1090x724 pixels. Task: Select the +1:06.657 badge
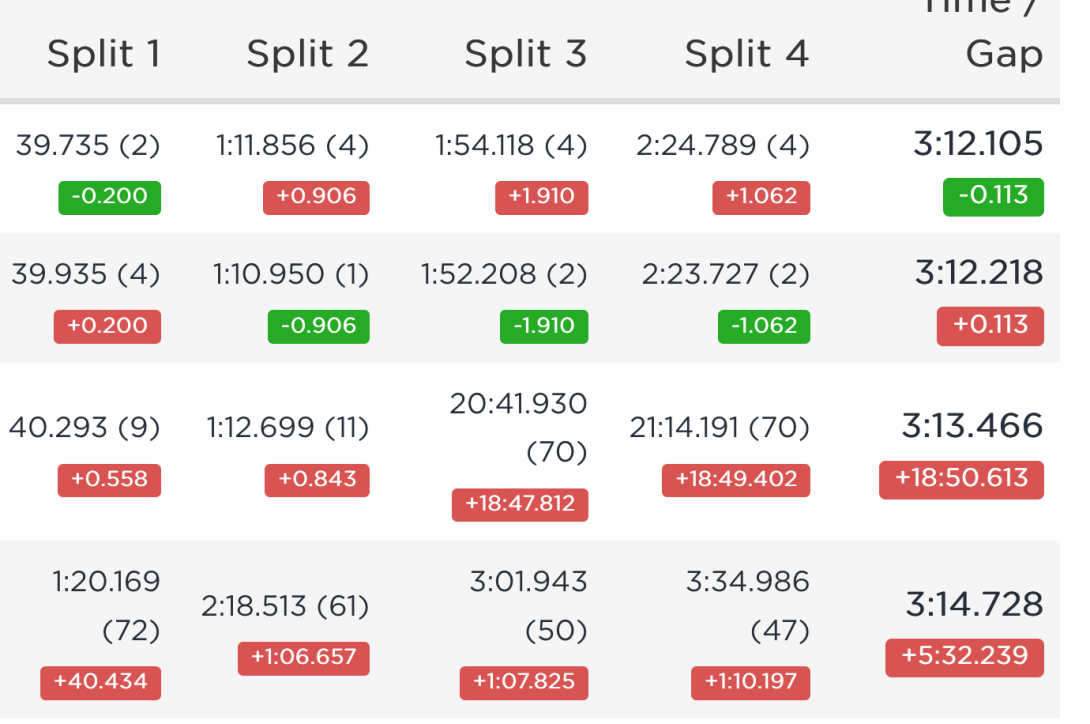pyautogui.click(x=304, y=658)
